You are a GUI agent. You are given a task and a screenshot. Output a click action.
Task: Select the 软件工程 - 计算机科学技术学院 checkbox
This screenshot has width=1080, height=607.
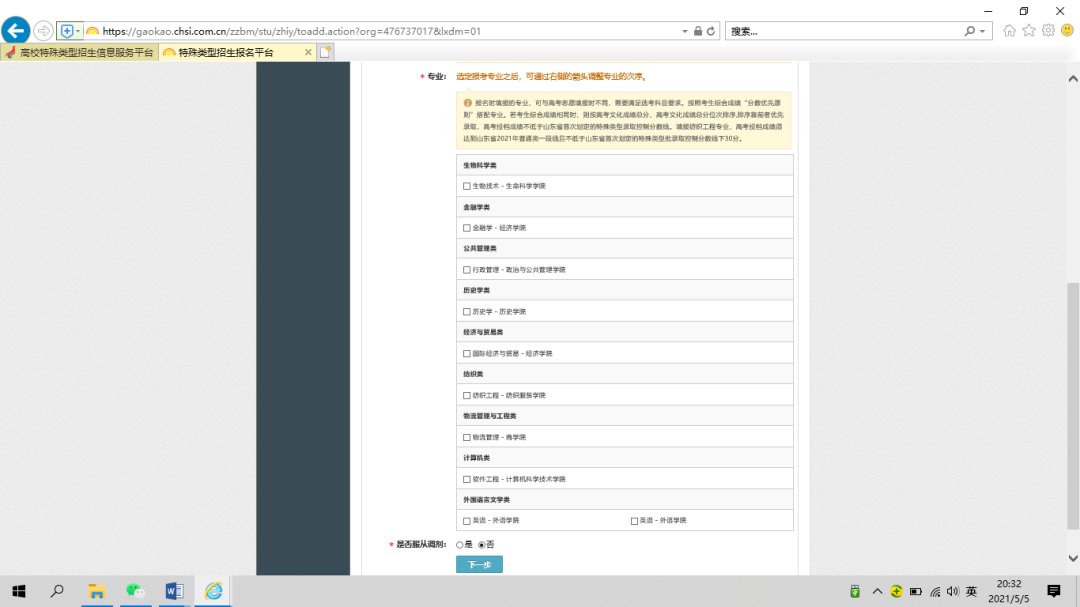[466, 479]
